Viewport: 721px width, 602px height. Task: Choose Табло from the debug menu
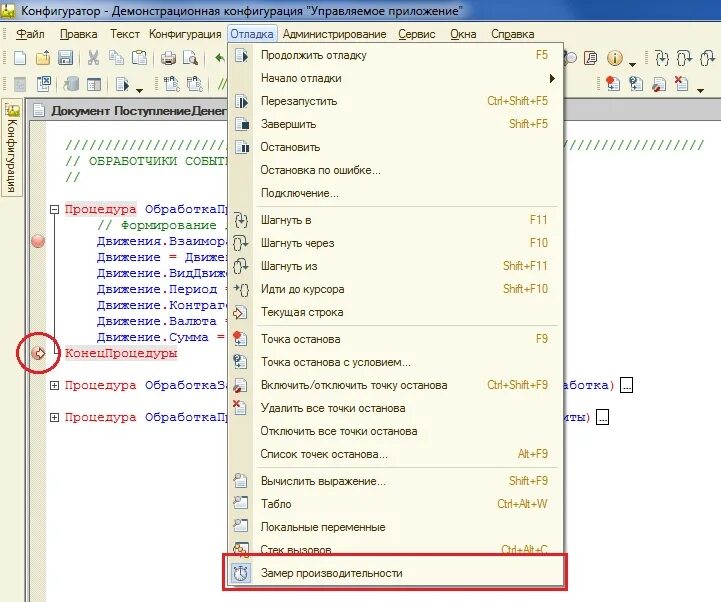pyautogui.click(x=395, y=504)
